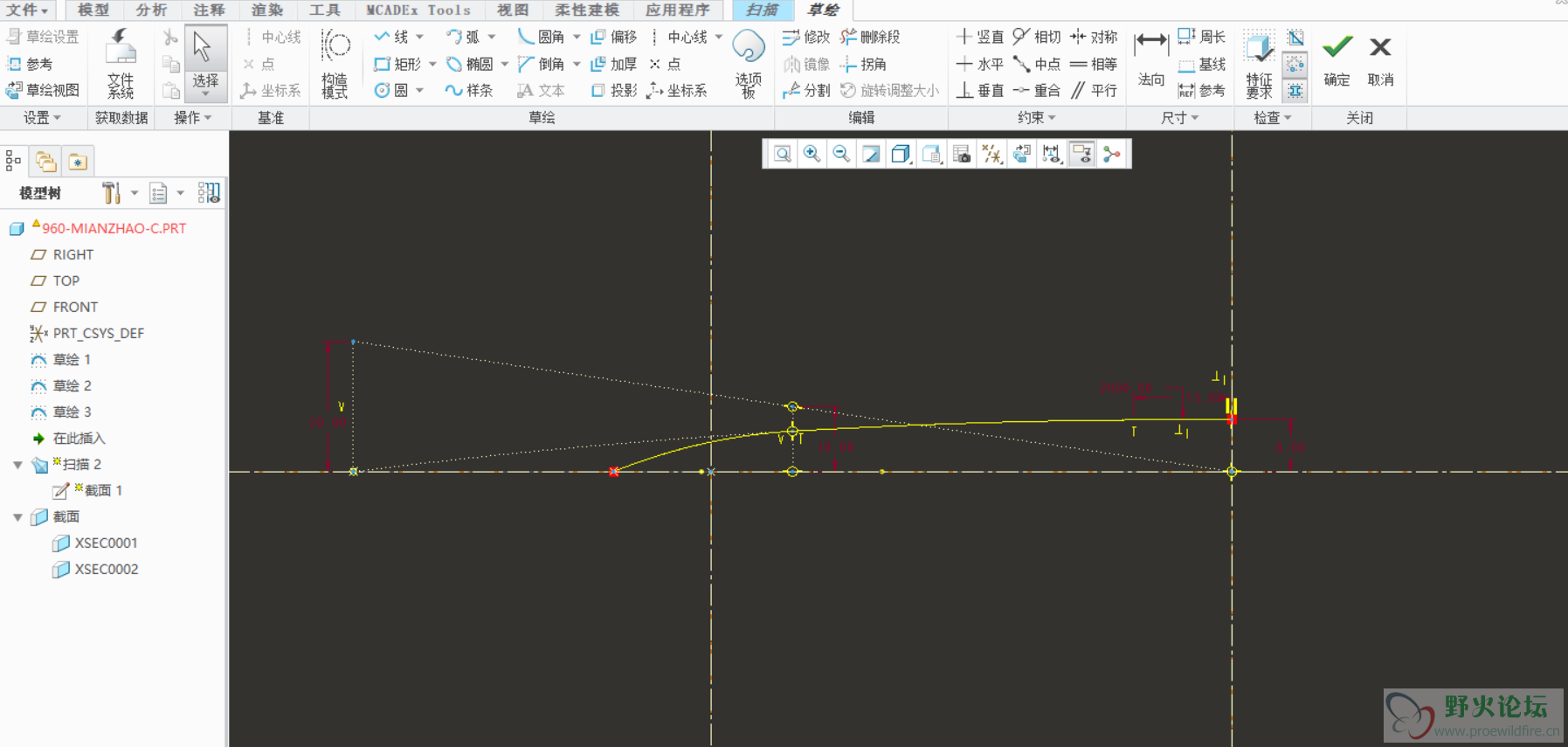
Task: Click the Delete Segment (删除段) tool
Action: (x=870, y=37)
